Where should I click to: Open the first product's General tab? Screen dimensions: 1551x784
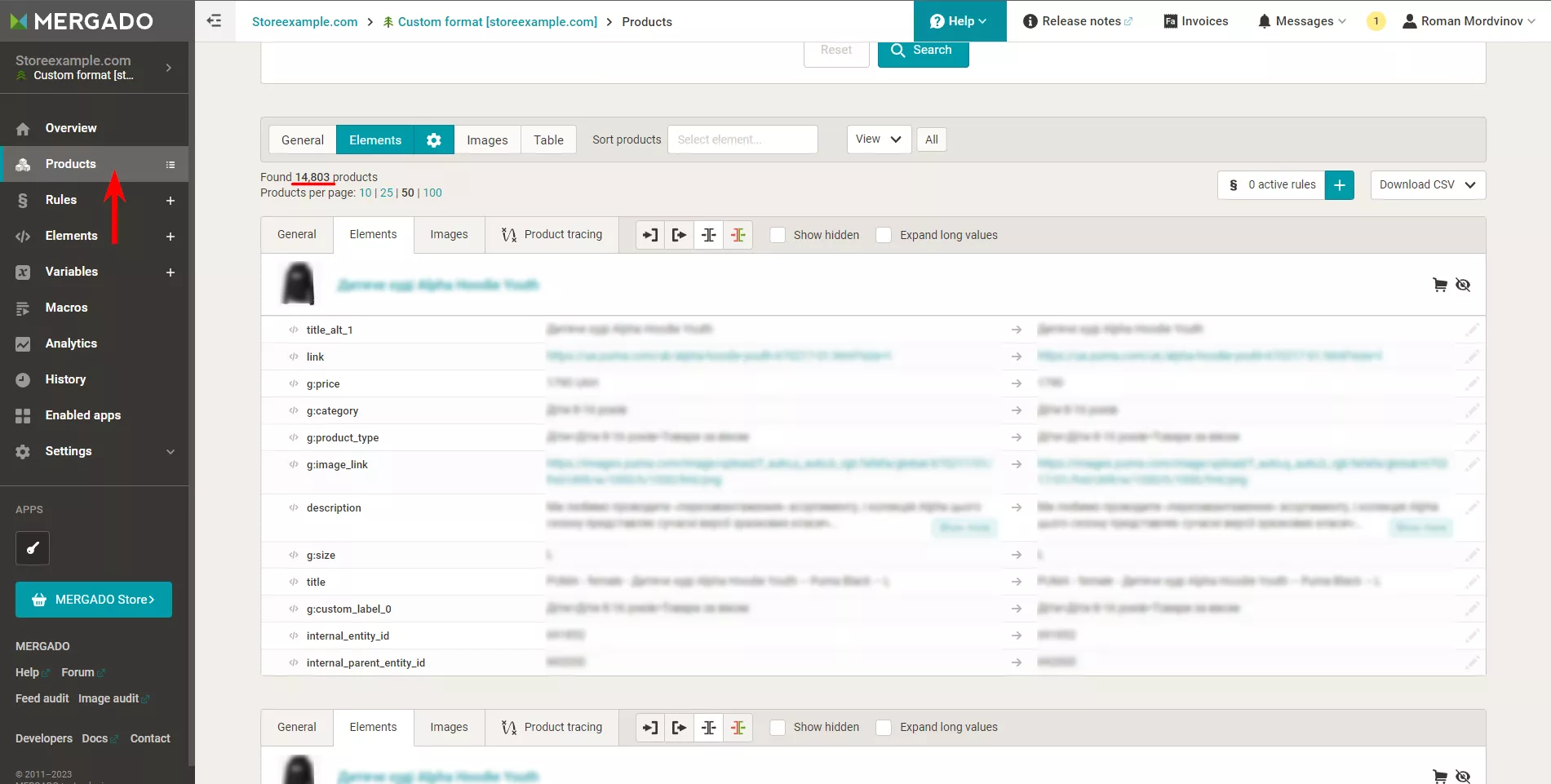pyautogui.click(x=297, y=235)
